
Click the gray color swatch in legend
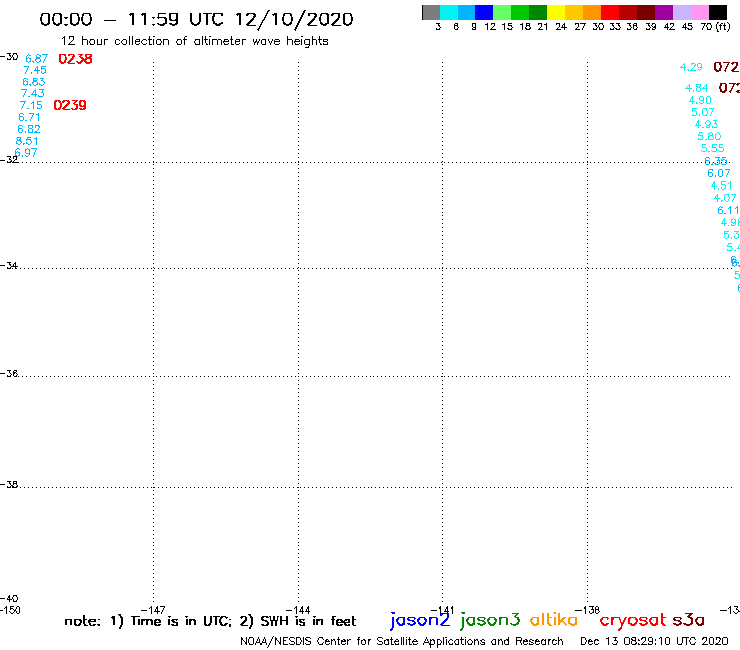(x=431, y=12)
